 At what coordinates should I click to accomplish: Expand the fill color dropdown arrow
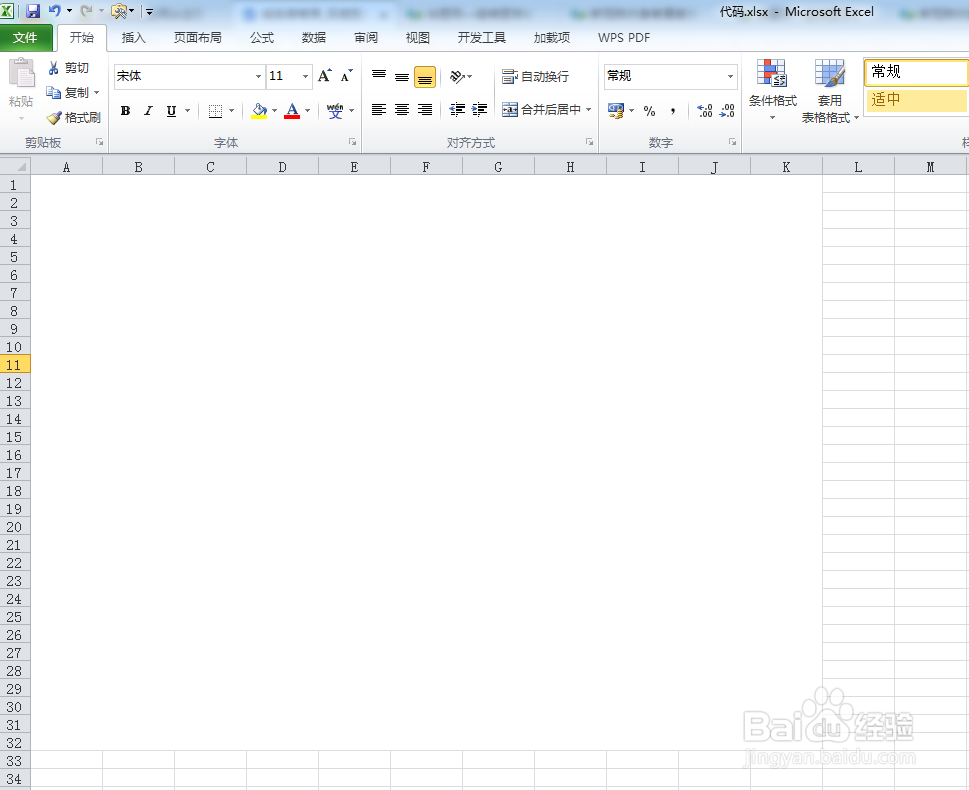point(274,111)
